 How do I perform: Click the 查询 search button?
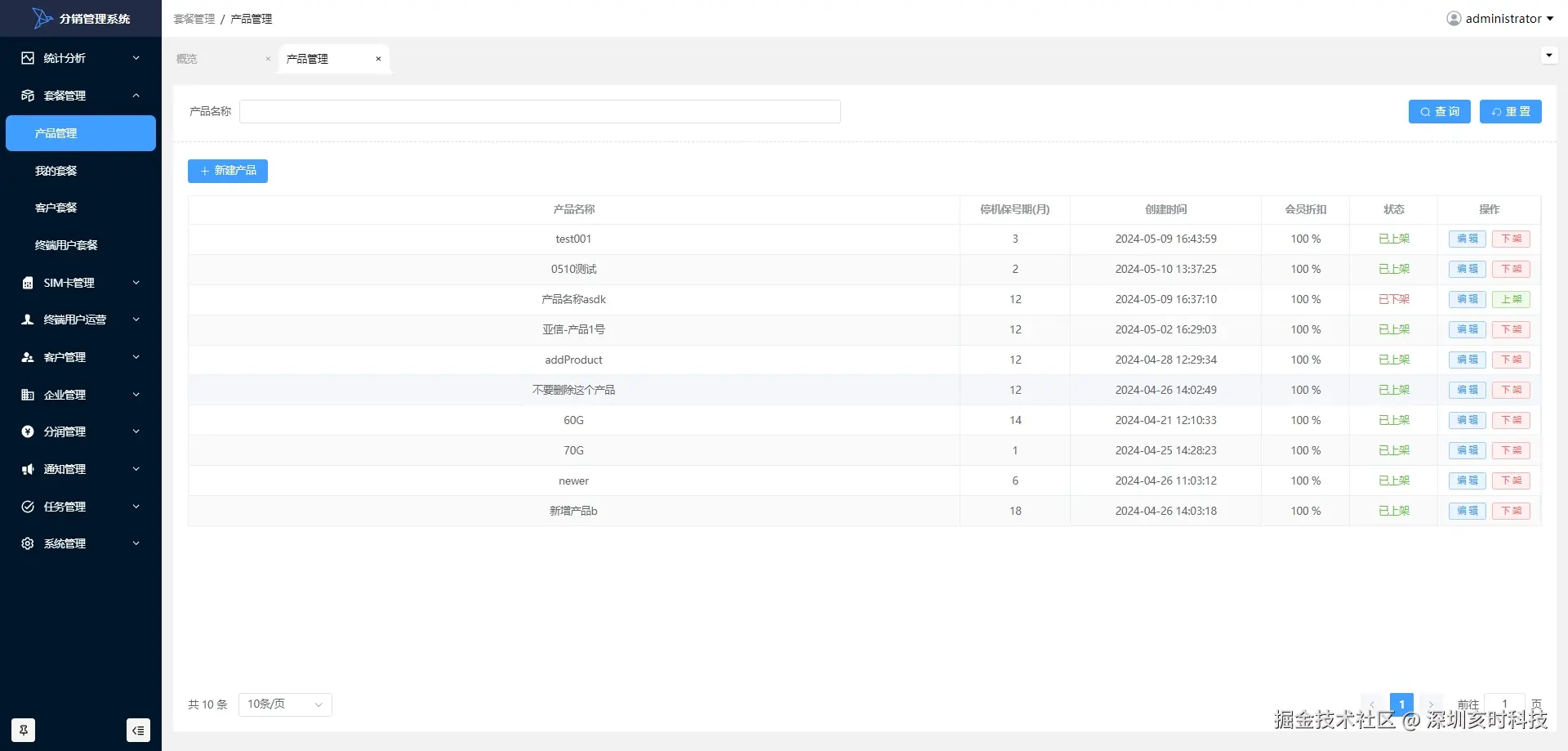[x=1440, y=112]
